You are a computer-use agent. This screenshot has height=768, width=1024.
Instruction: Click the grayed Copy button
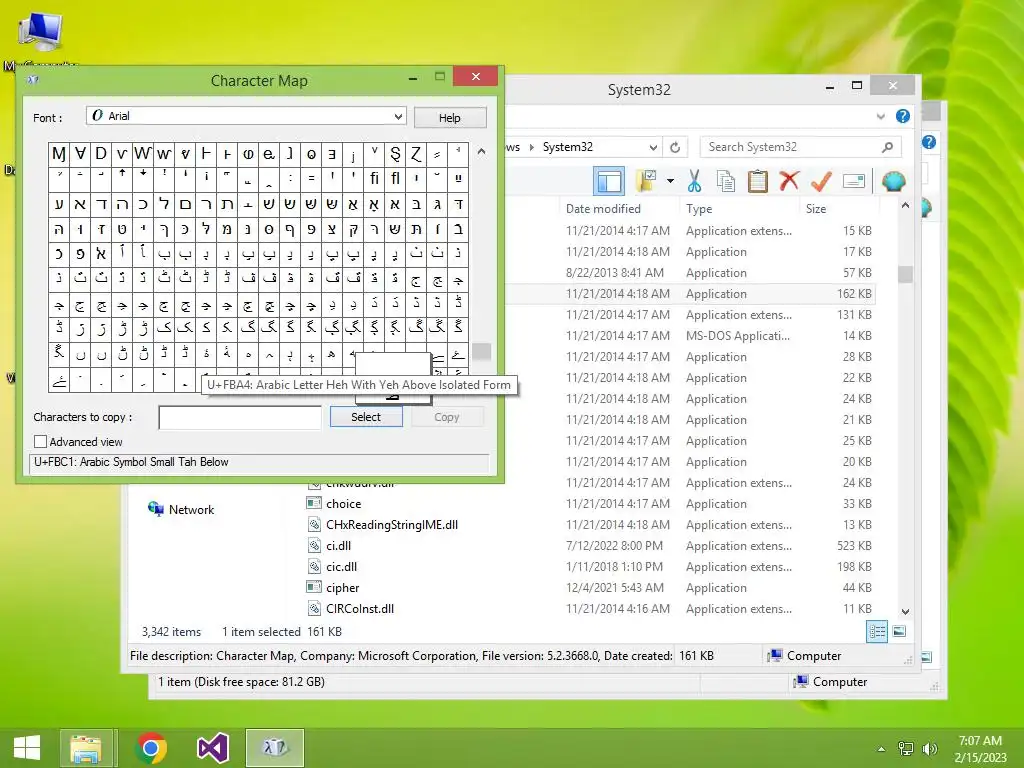coord(447,417)
